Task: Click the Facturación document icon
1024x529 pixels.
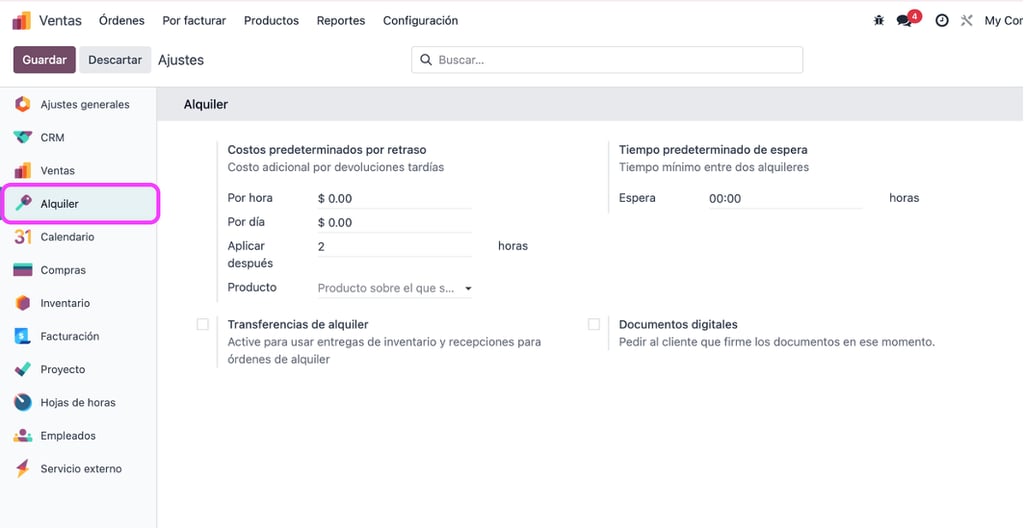Action: point(23,336)
